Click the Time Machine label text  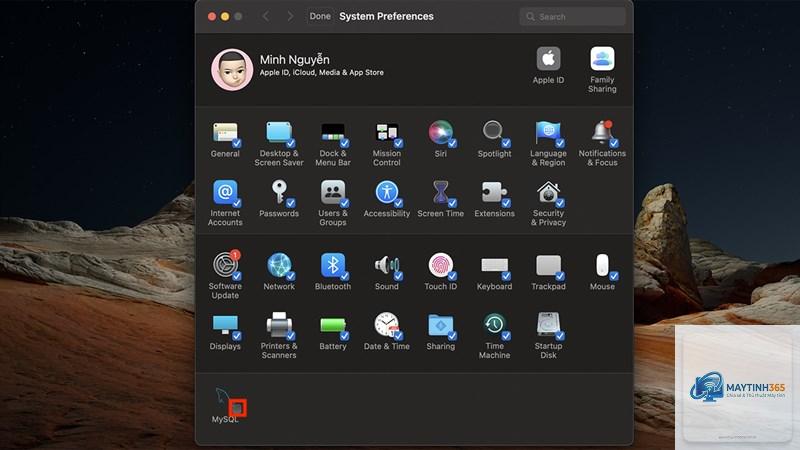click(494, 351)
